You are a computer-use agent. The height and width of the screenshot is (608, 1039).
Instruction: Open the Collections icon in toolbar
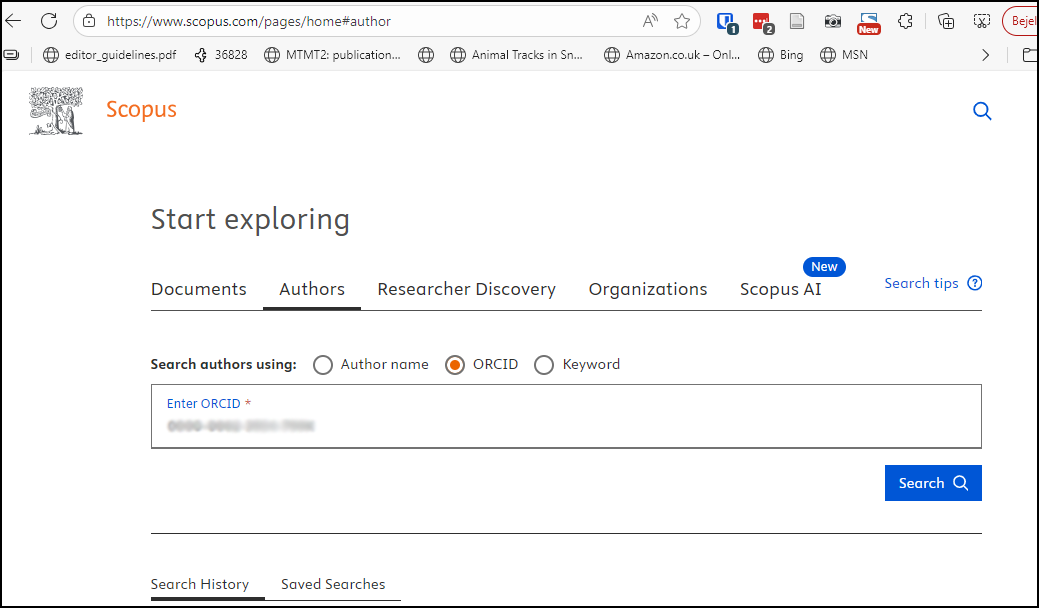point(946,21)
